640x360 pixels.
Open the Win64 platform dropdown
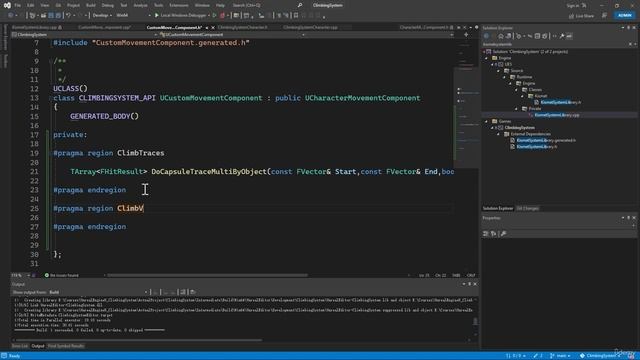133,15
